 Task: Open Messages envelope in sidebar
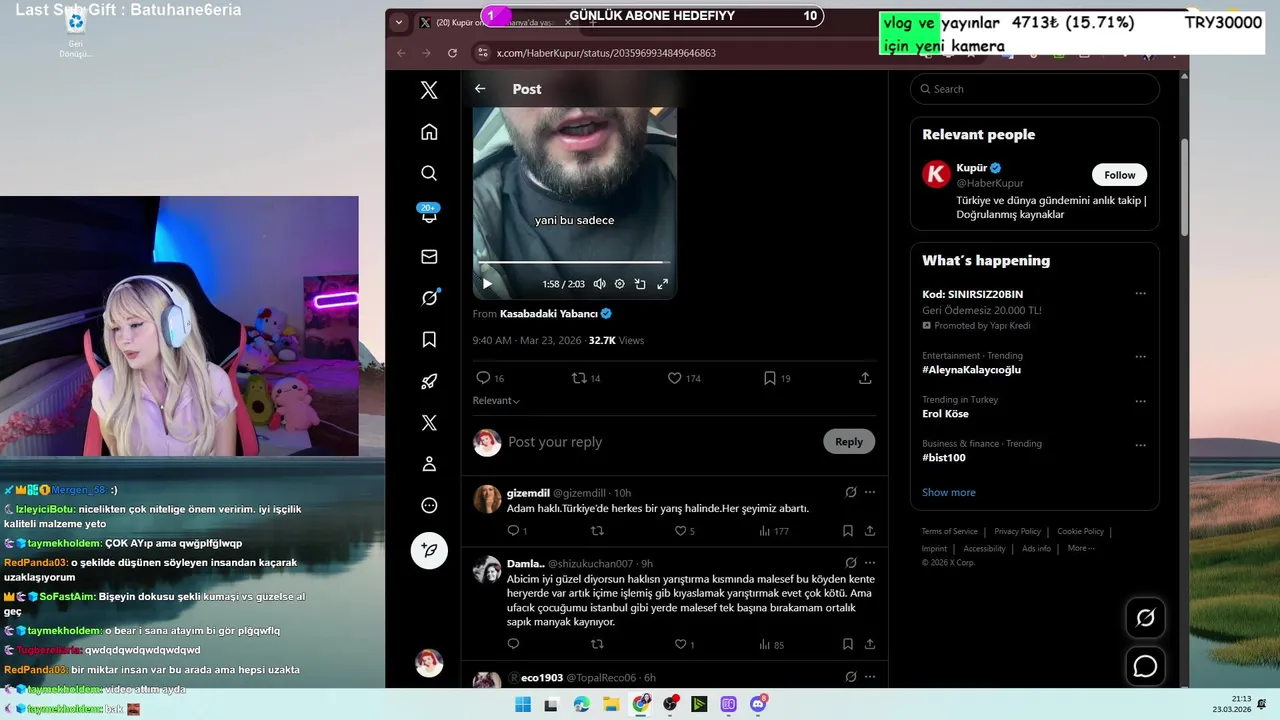429,256
